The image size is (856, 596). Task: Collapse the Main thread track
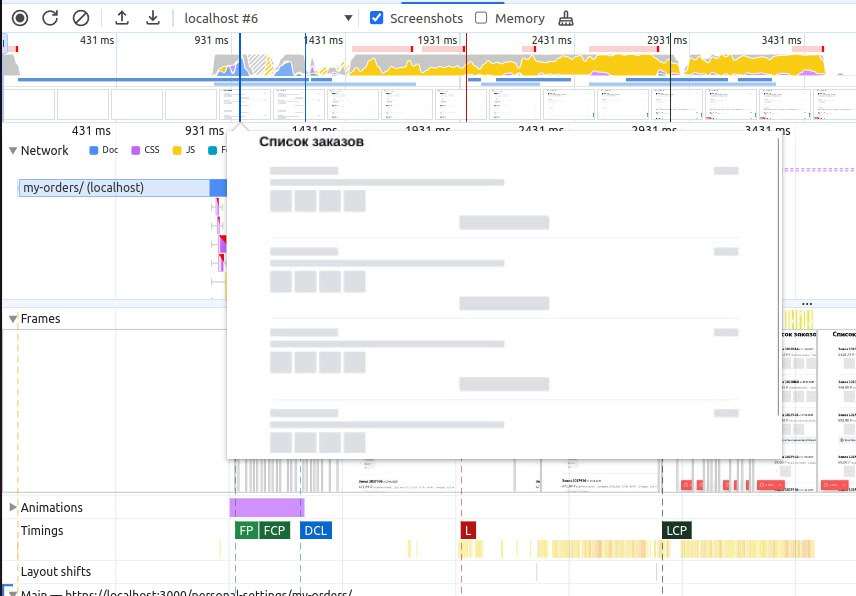[13, 593]
